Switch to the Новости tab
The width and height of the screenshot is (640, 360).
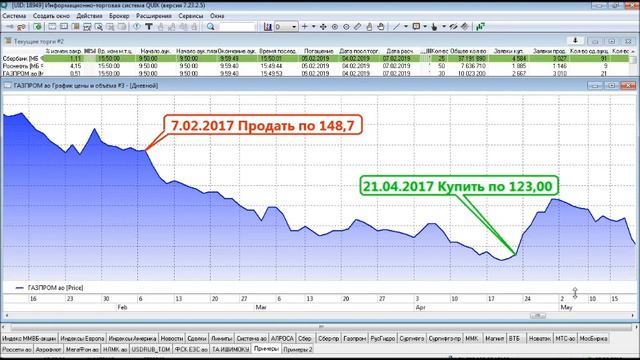click(171, 338)
